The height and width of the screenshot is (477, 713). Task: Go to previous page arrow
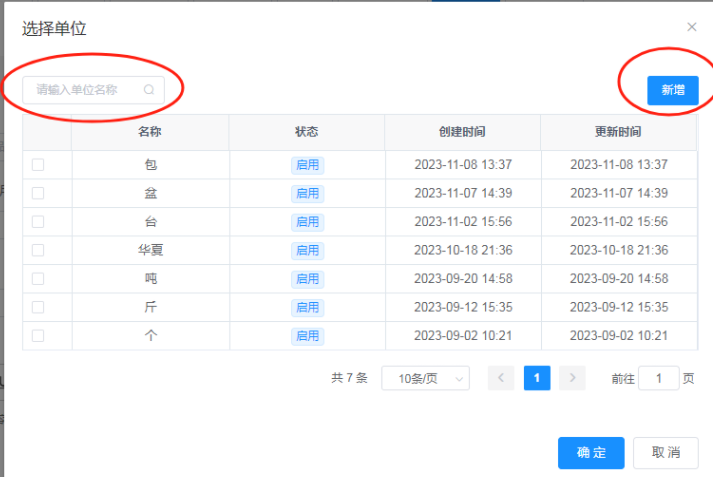501,378
